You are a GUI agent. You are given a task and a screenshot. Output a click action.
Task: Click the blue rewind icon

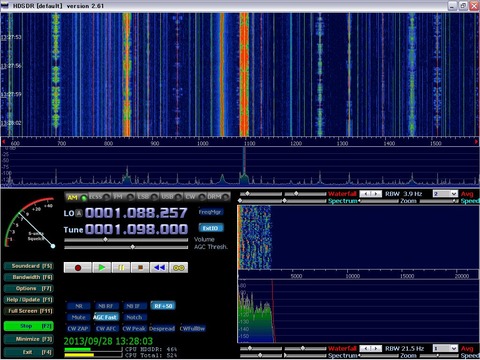[x=159, y=268]
